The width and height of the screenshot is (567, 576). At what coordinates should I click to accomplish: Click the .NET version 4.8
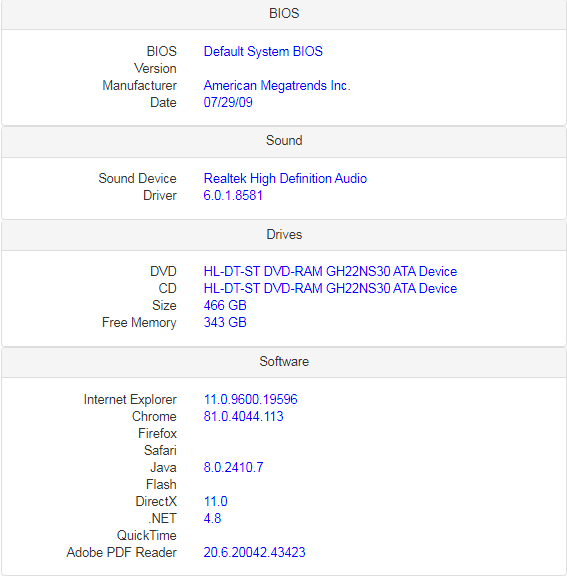coord(212,519)
